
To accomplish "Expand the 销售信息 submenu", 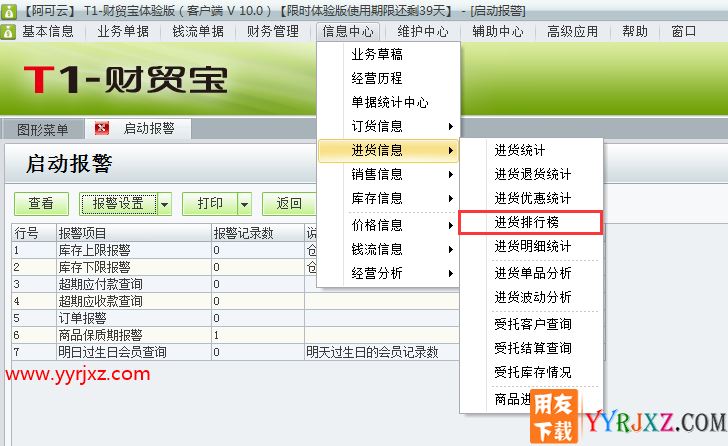I will tap(388, 175).
